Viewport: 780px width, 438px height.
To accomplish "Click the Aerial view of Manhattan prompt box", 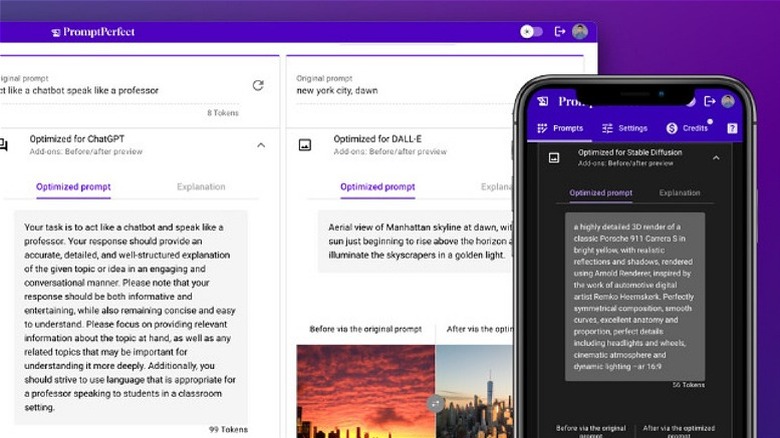I will [415, 241].
